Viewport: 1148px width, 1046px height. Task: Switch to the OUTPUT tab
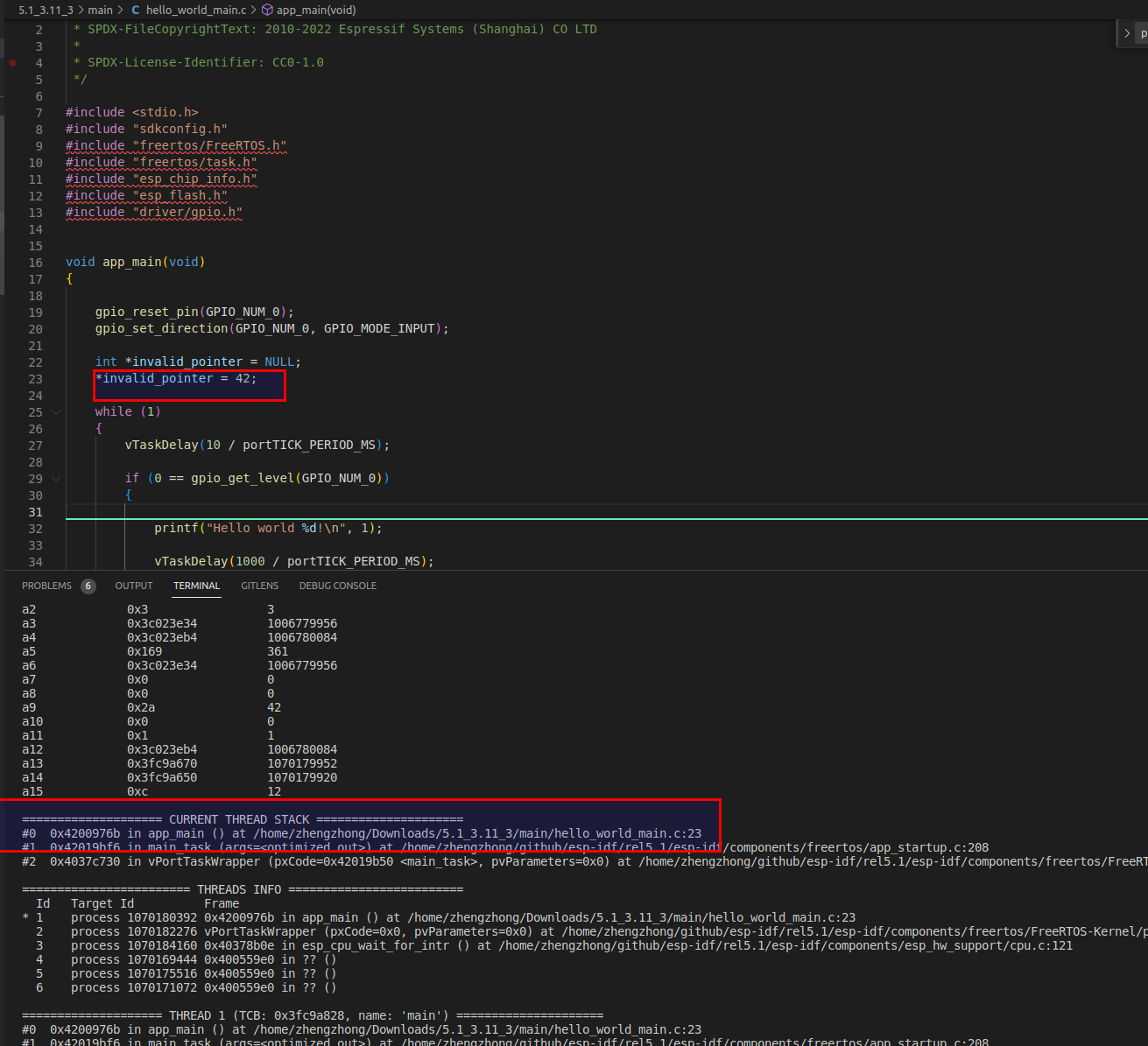pos(134,586)
